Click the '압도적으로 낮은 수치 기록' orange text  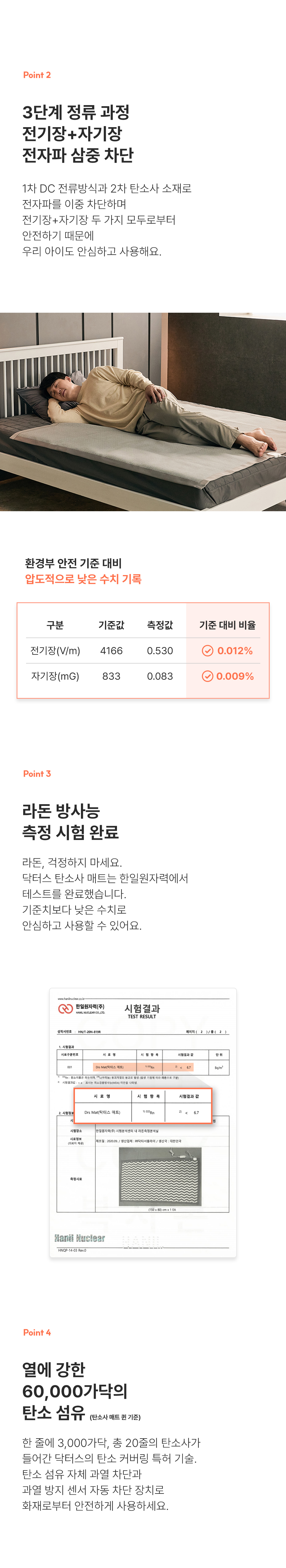83,579
